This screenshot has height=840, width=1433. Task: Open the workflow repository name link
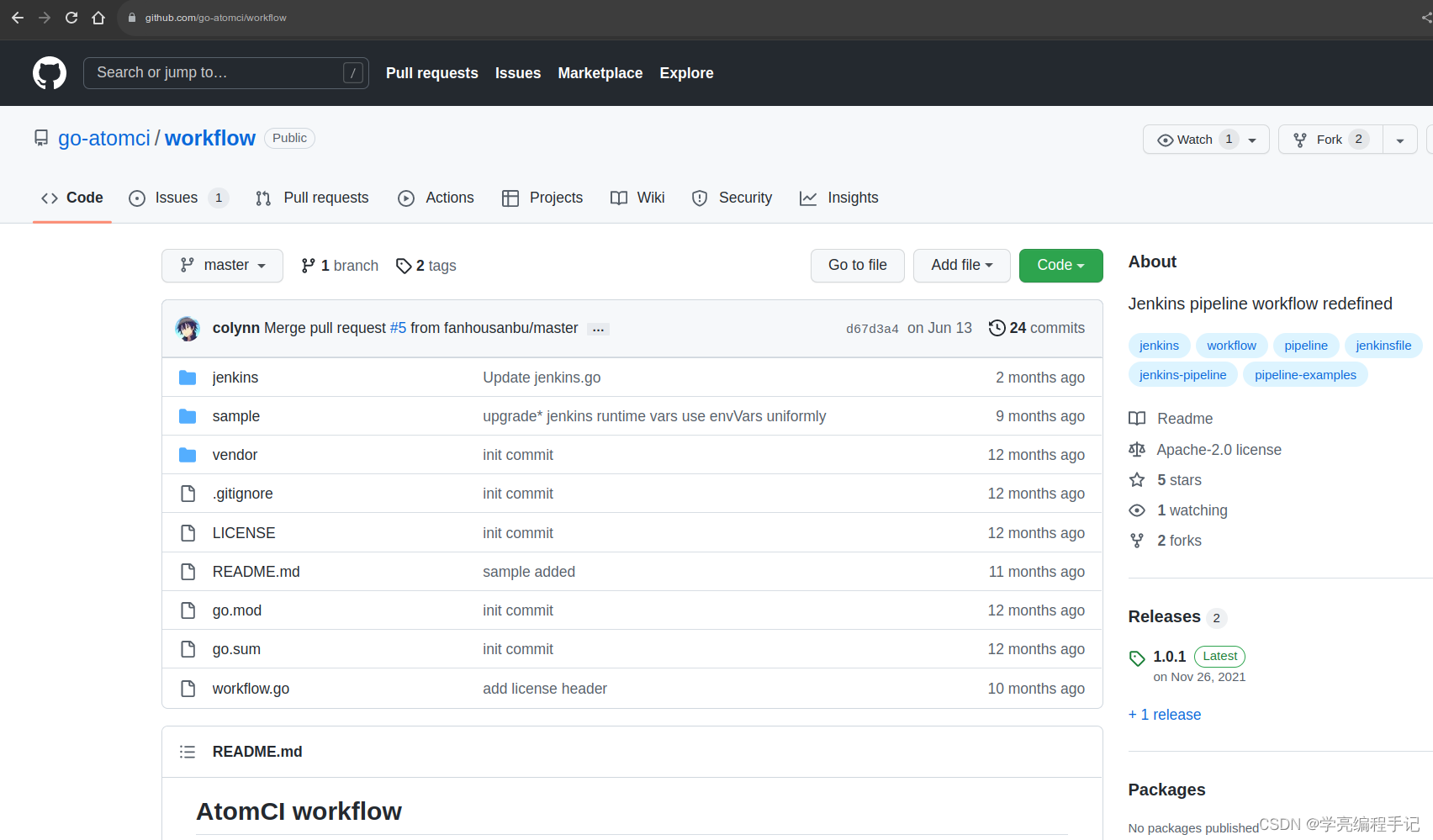(210, 138)
